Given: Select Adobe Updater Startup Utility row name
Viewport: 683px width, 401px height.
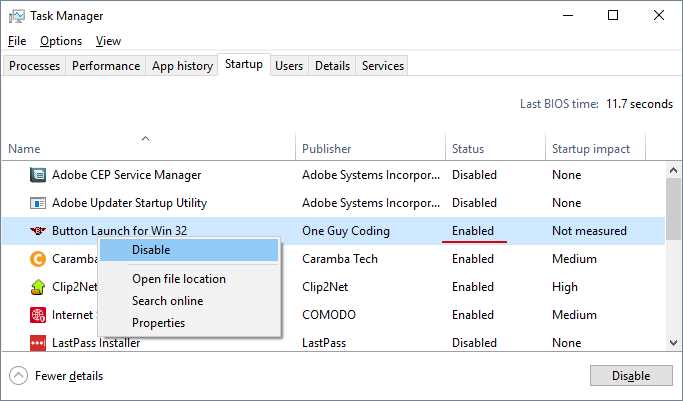Looking at the screenshot, I should tap(129, 203).
